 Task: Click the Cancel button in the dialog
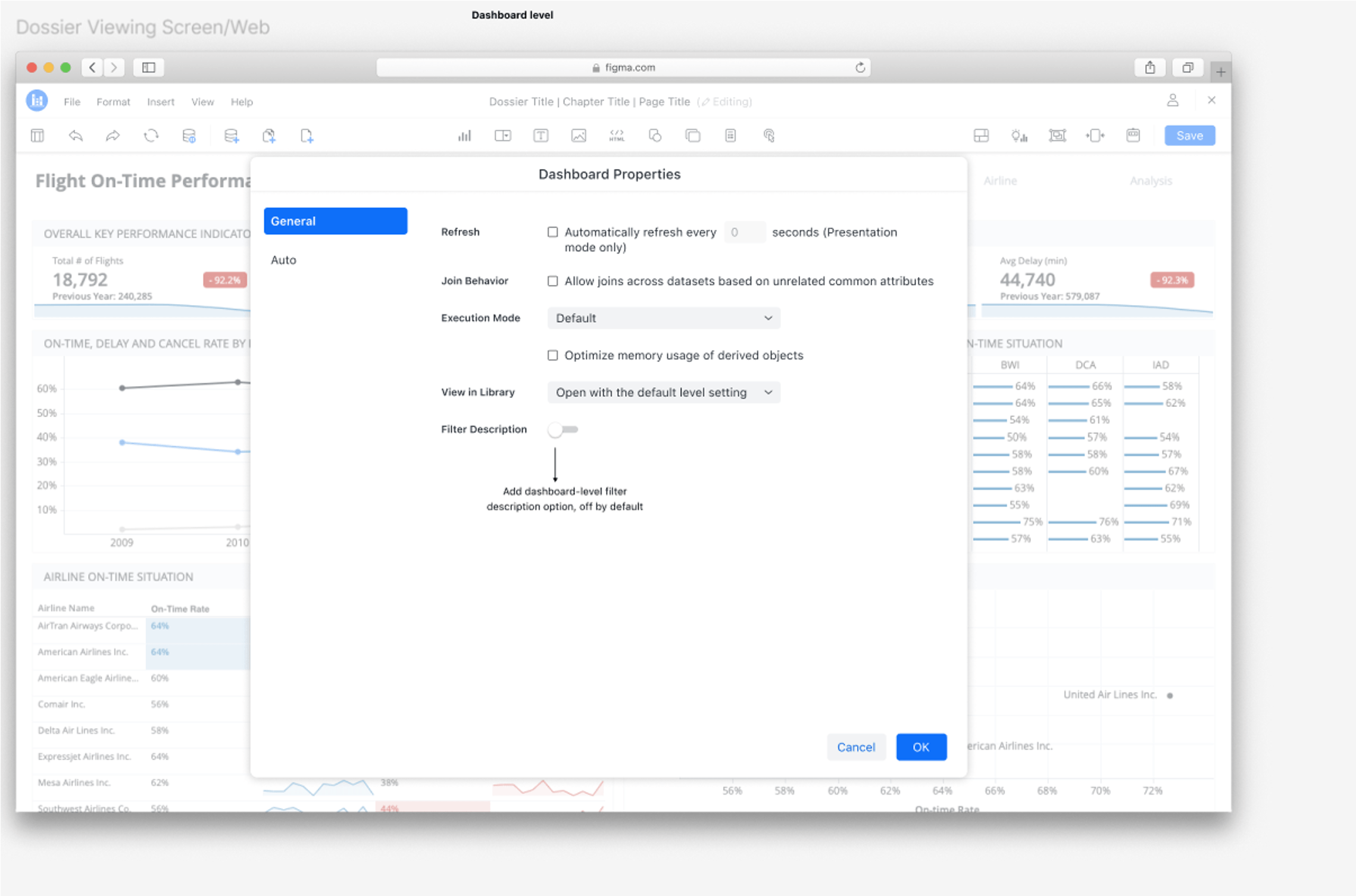tap(856, 747)
